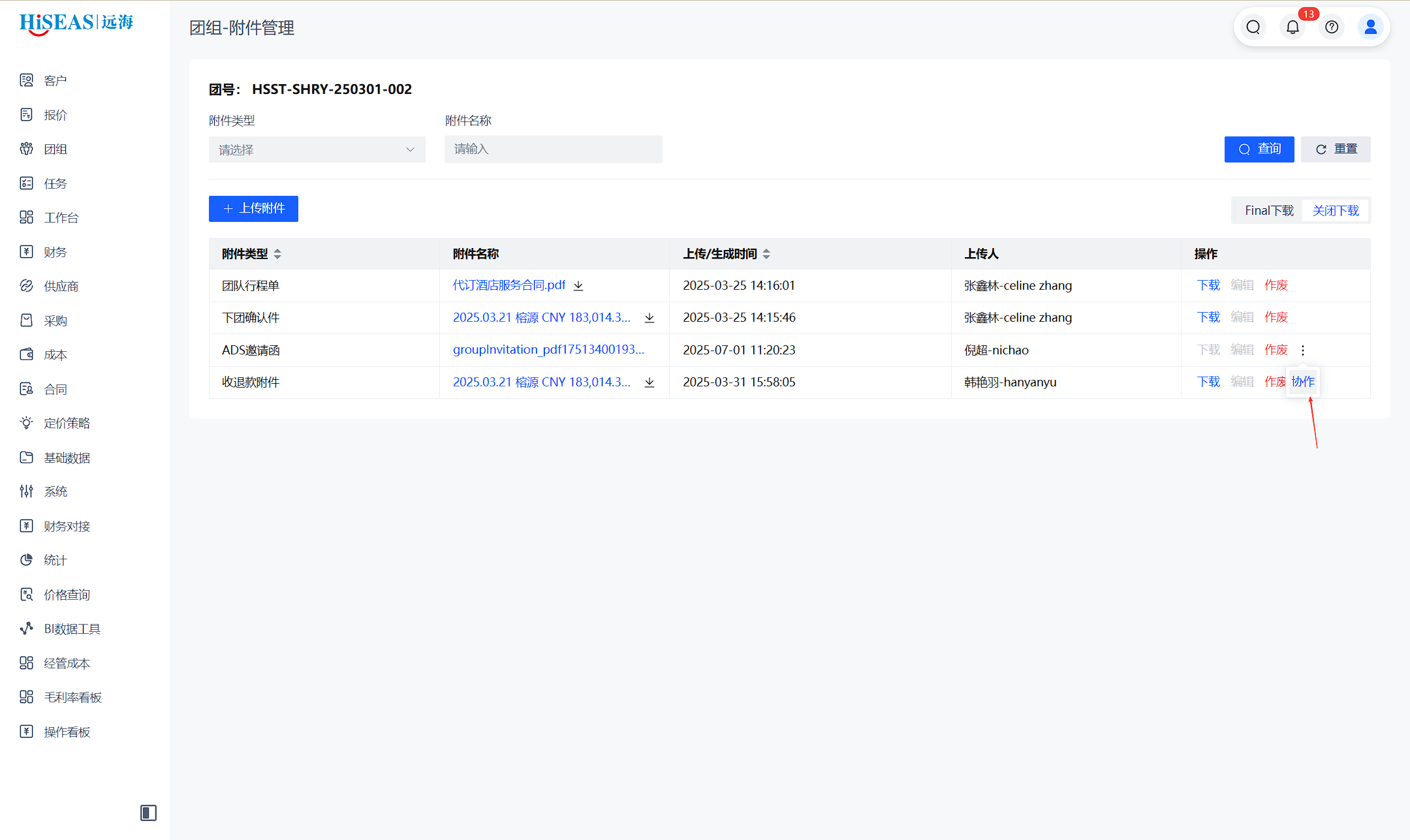Expand the 附件类型 dropdown
The height and width of the screenshot is (840, 1410).
point(317,149)
